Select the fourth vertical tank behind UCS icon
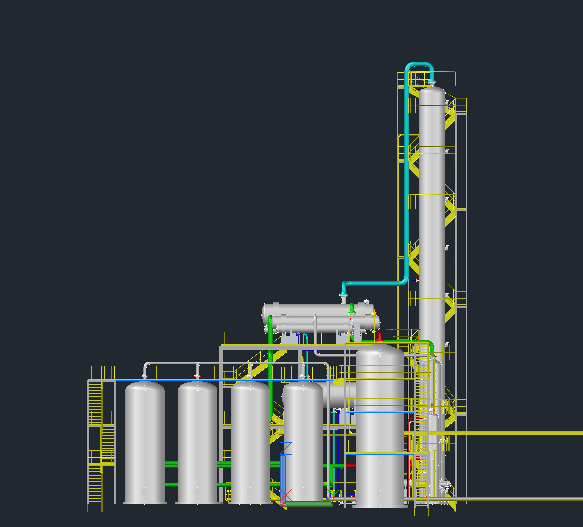The width and height of the screenshot is (583, 527). pos(303,443)
